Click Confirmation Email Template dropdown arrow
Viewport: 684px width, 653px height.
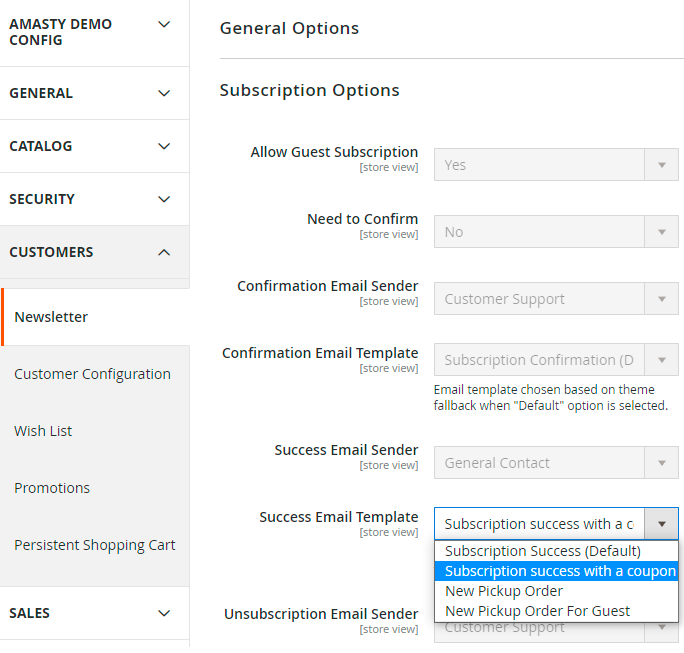coord(661,360)
